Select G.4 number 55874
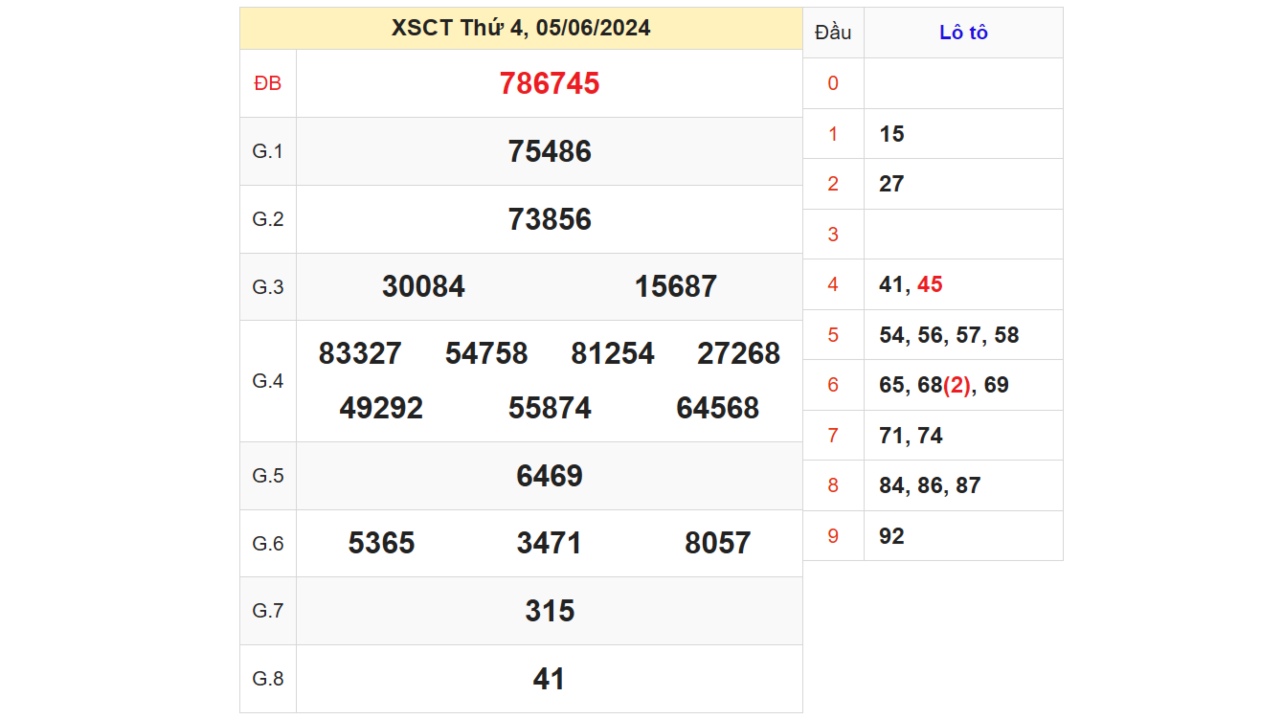This screenshot has height=720, width=1280. click(x=549, y=409)
